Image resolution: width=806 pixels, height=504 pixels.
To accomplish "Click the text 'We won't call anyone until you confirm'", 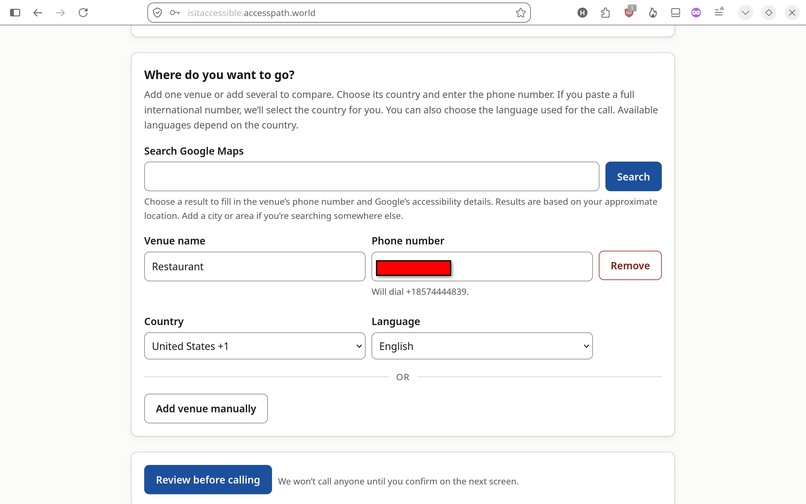I will tap(357, 481).
